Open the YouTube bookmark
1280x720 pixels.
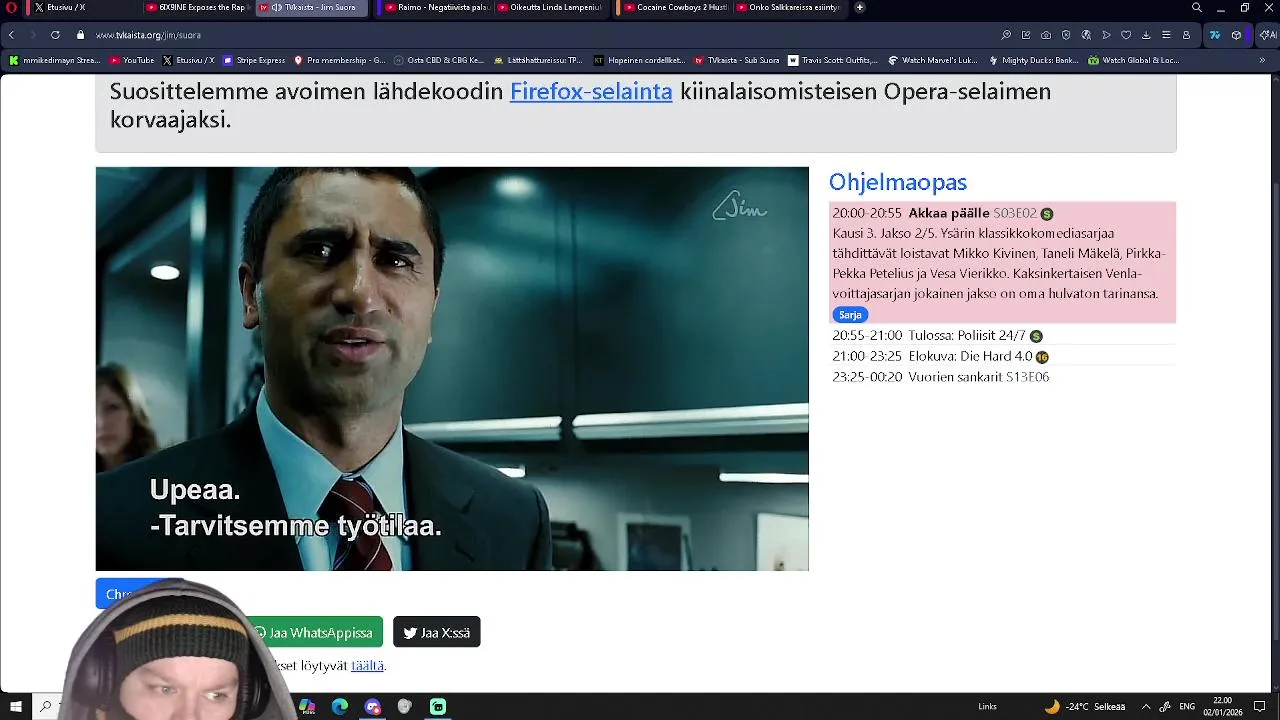[131, 60]
